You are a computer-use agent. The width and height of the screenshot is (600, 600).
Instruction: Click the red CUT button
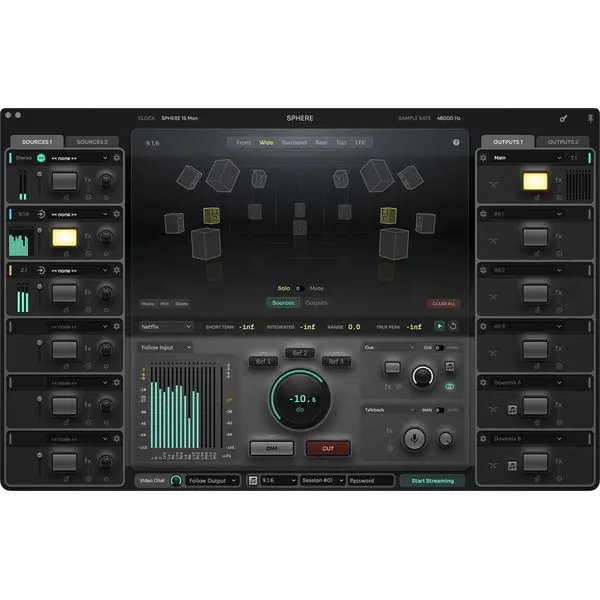[x=328, y=448]
